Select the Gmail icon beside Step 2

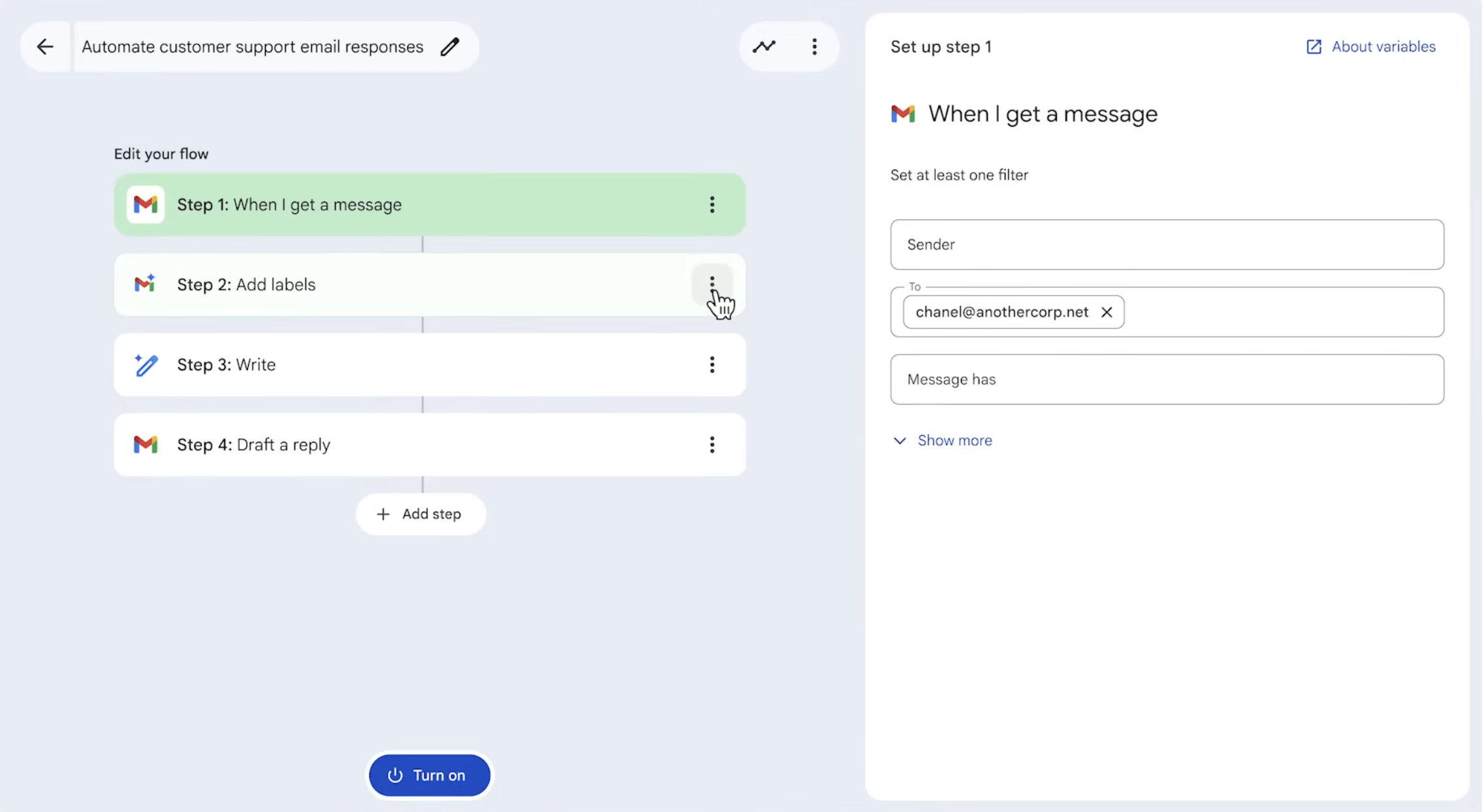(146, 284)
